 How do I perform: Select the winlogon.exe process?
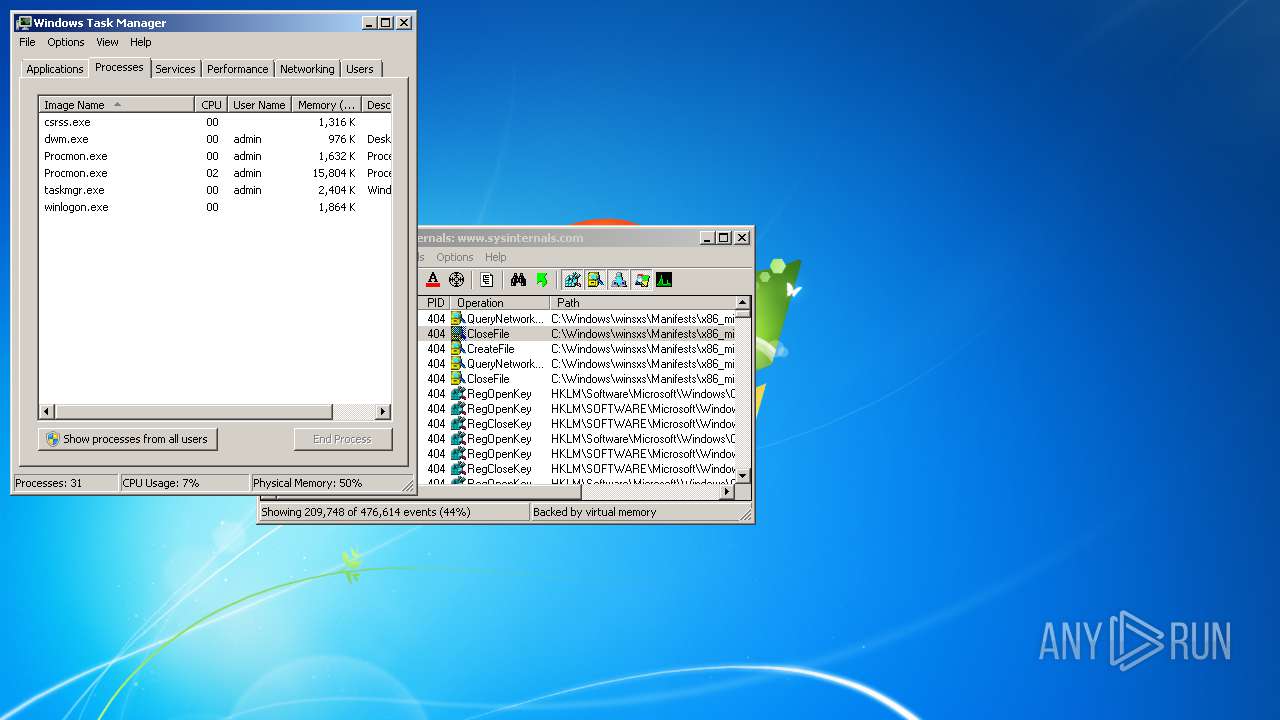(x=215, y=207)
